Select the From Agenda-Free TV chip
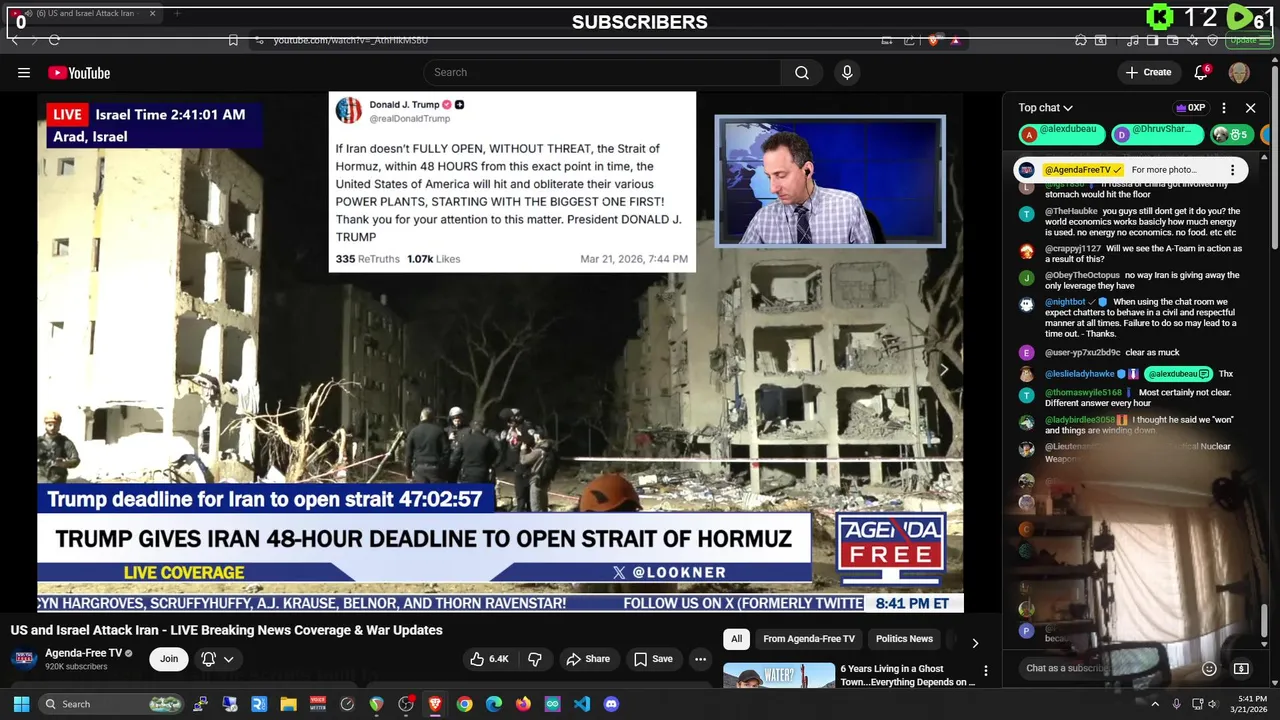The width and height of the screenshot is (1280, 720). pos(809,639)
